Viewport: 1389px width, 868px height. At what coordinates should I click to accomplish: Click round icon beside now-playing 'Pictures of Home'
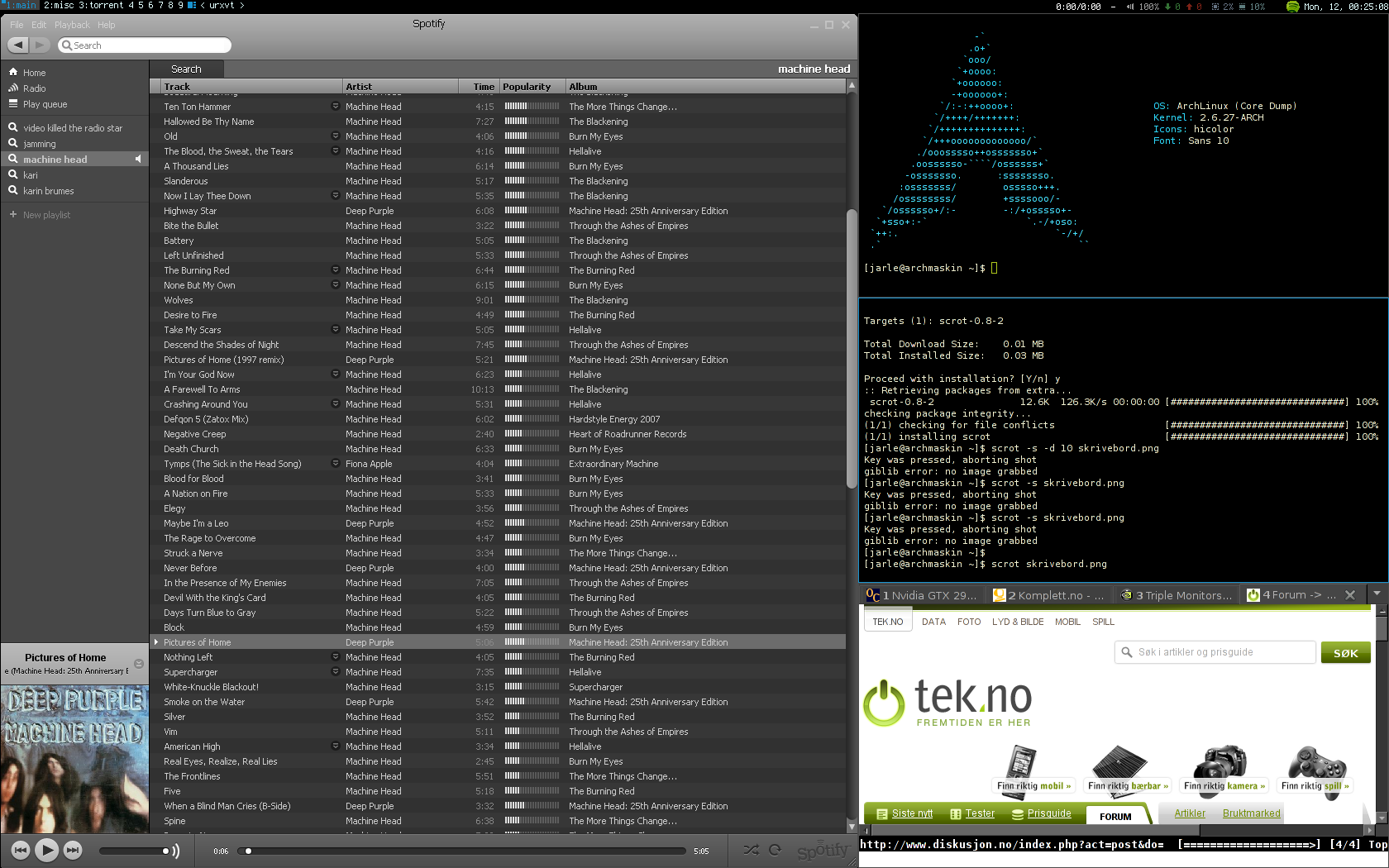pos(139,664)
